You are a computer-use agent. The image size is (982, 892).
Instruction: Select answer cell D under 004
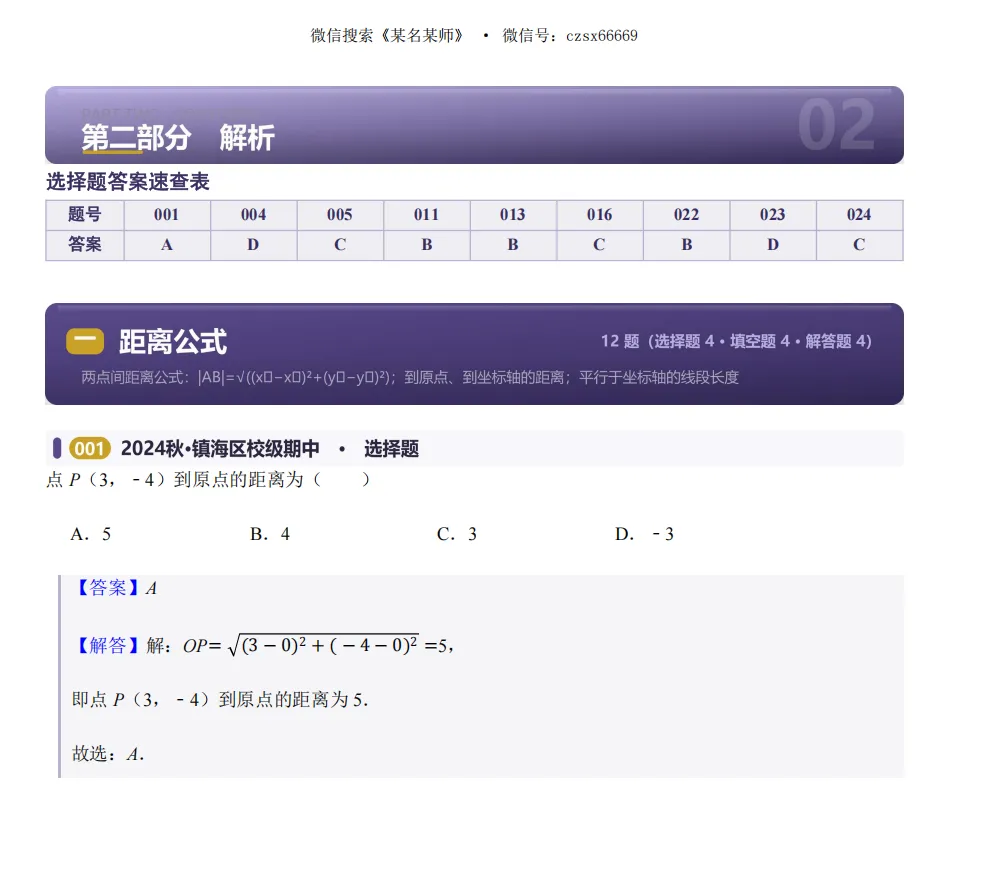253,245
